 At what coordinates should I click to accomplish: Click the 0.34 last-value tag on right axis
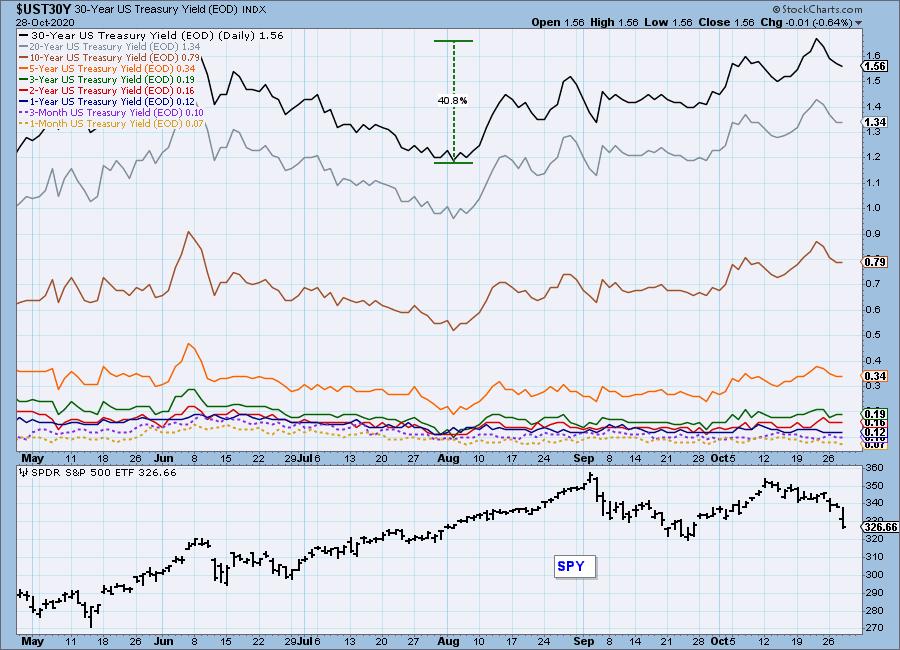point(875,376)
